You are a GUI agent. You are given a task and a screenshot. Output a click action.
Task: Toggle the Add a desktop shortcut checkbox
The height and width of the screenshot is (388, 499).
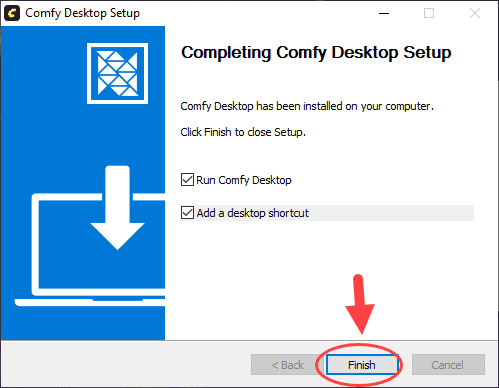[187, 213]
